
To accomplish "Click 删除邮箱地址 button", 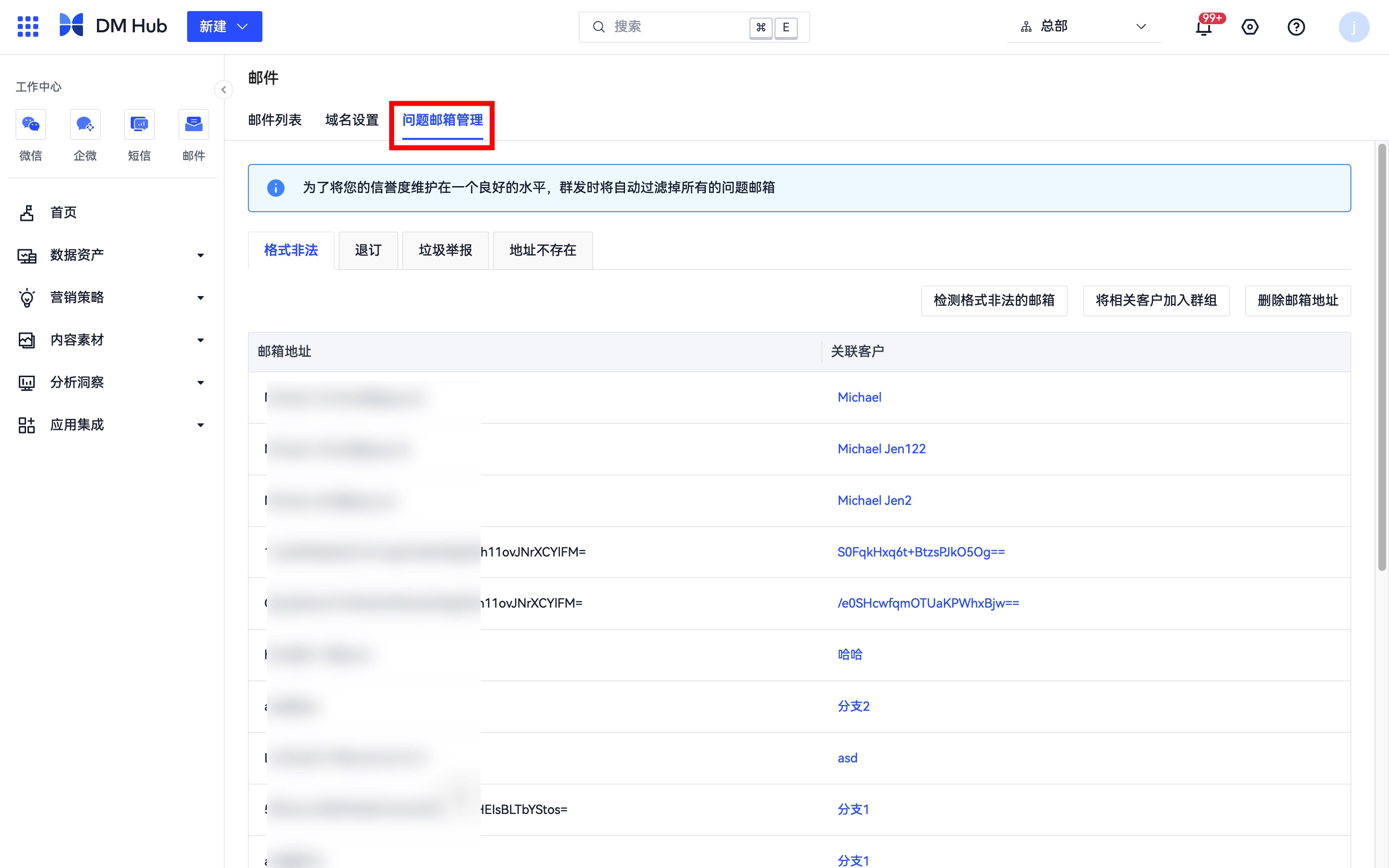I will [x=1298, y=301].
